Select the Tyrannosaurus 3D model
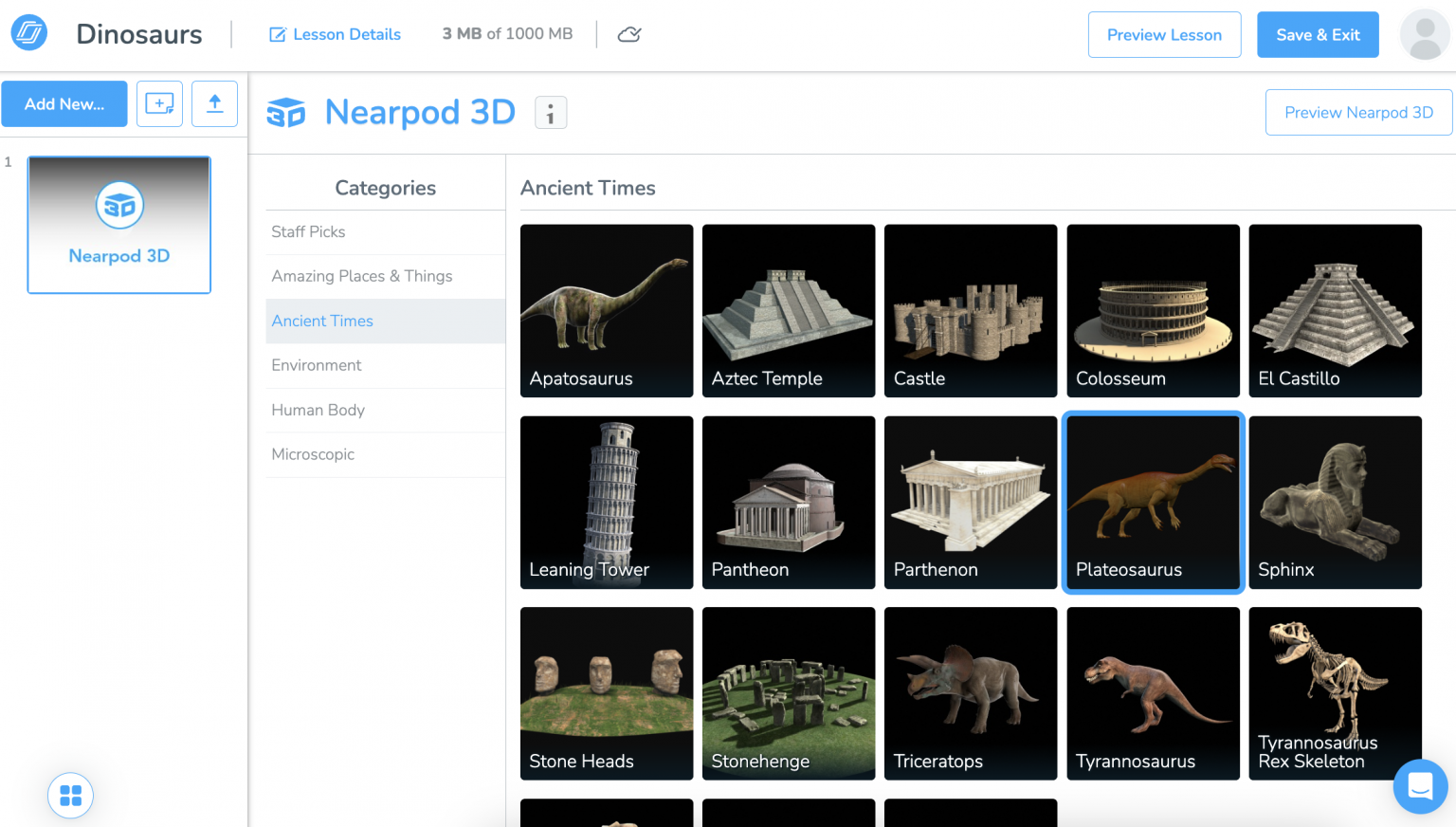This screenshot has width=1456, height=827. 1153,693
